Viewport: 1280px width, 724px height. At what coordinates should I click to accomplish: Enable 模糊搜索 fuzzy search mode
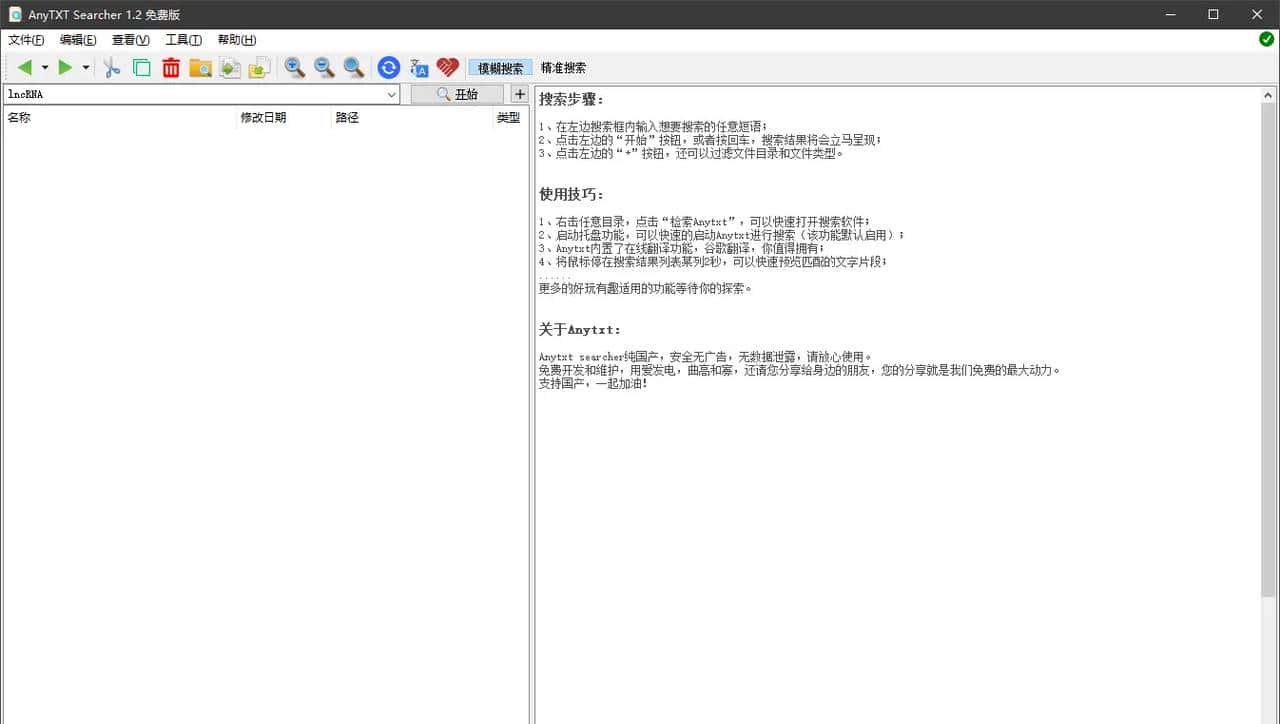499,67
